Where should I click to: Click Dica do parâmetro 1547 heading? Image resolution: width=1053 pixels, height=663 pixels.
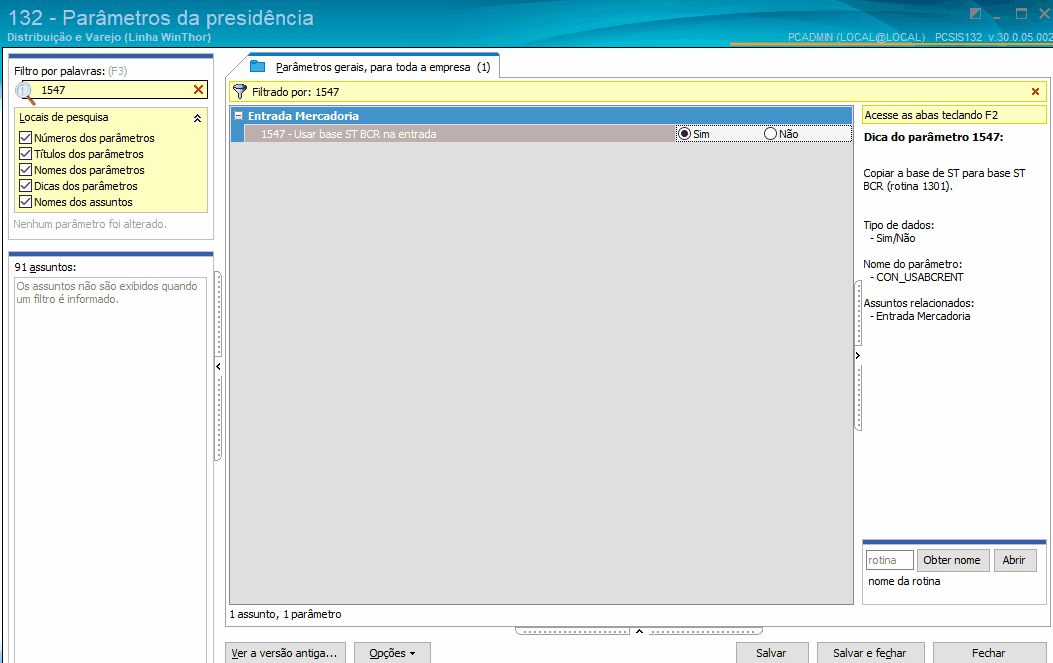point(933,137)
